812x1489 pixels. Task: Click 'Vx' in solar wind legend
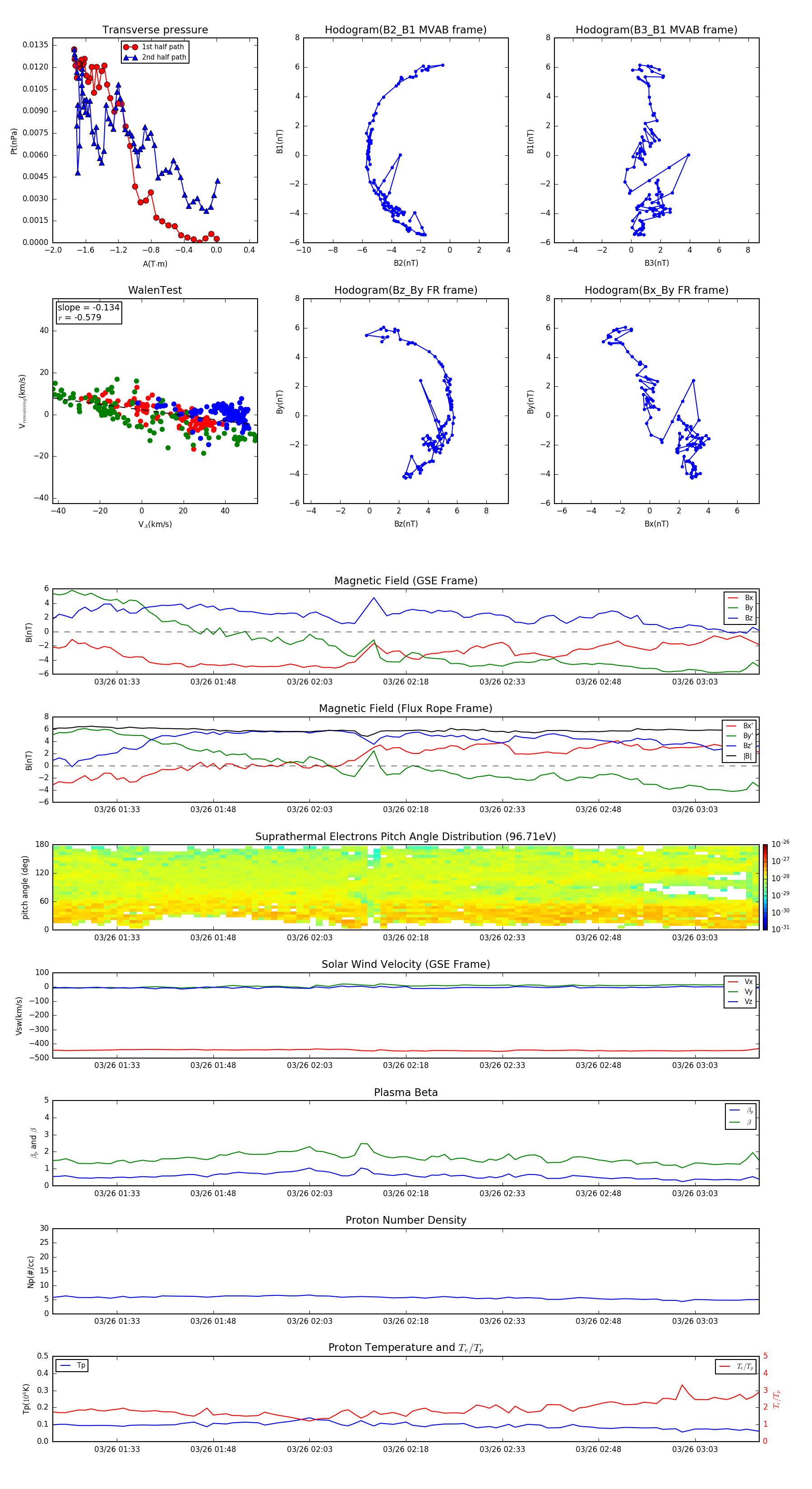click(748, 981)
